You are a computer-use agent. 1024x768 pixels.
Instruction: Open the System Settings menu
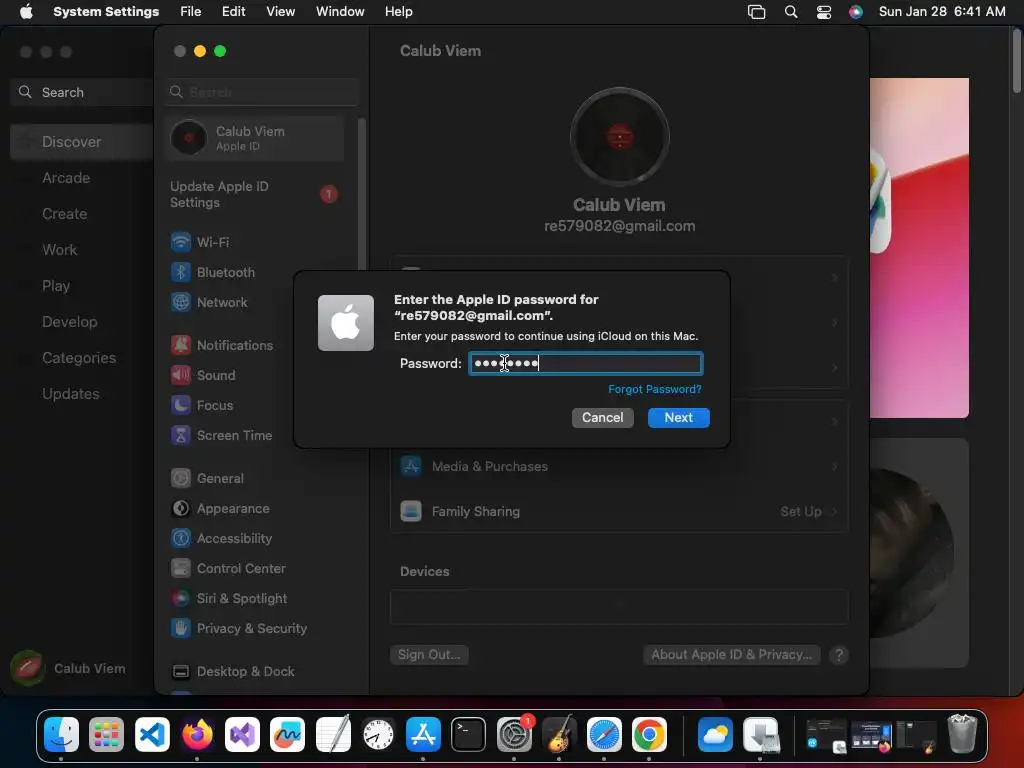point(106,12)
